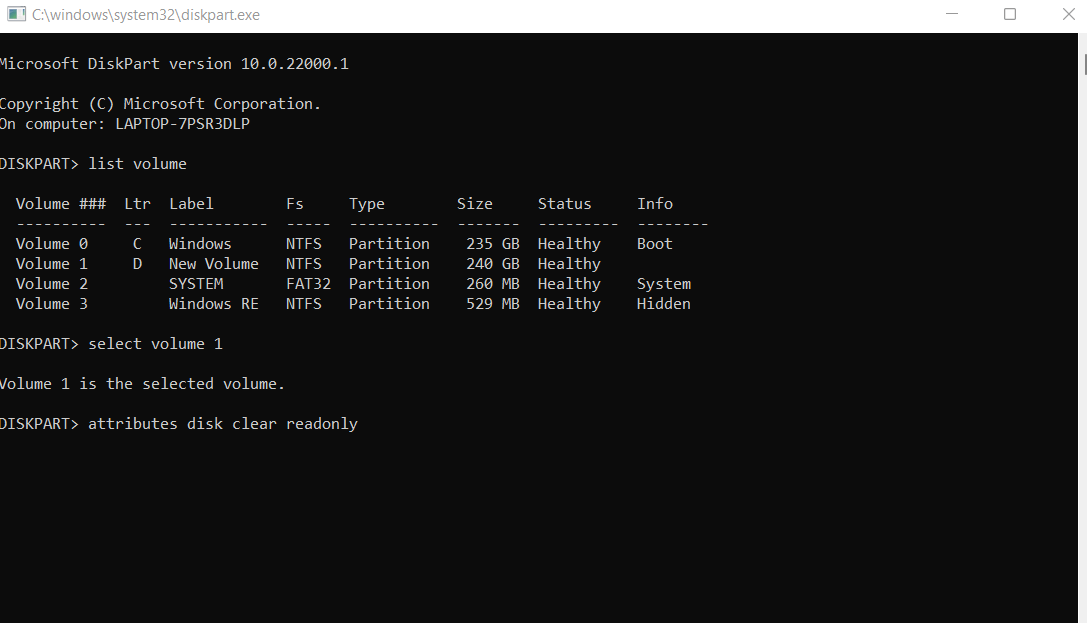Click the select volume 1 command line
This screenshot has height=623, width=1087.
tap(155, 343)
